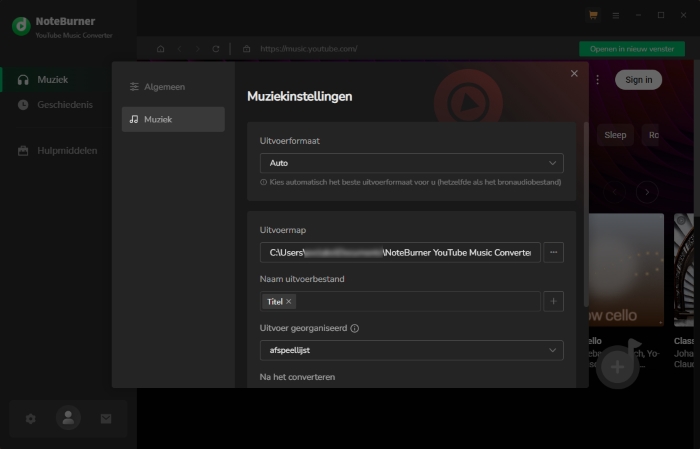Viewport: 700px width, 449px height.
Task: Open the cello playlist thumbnail
Action: 626,270
